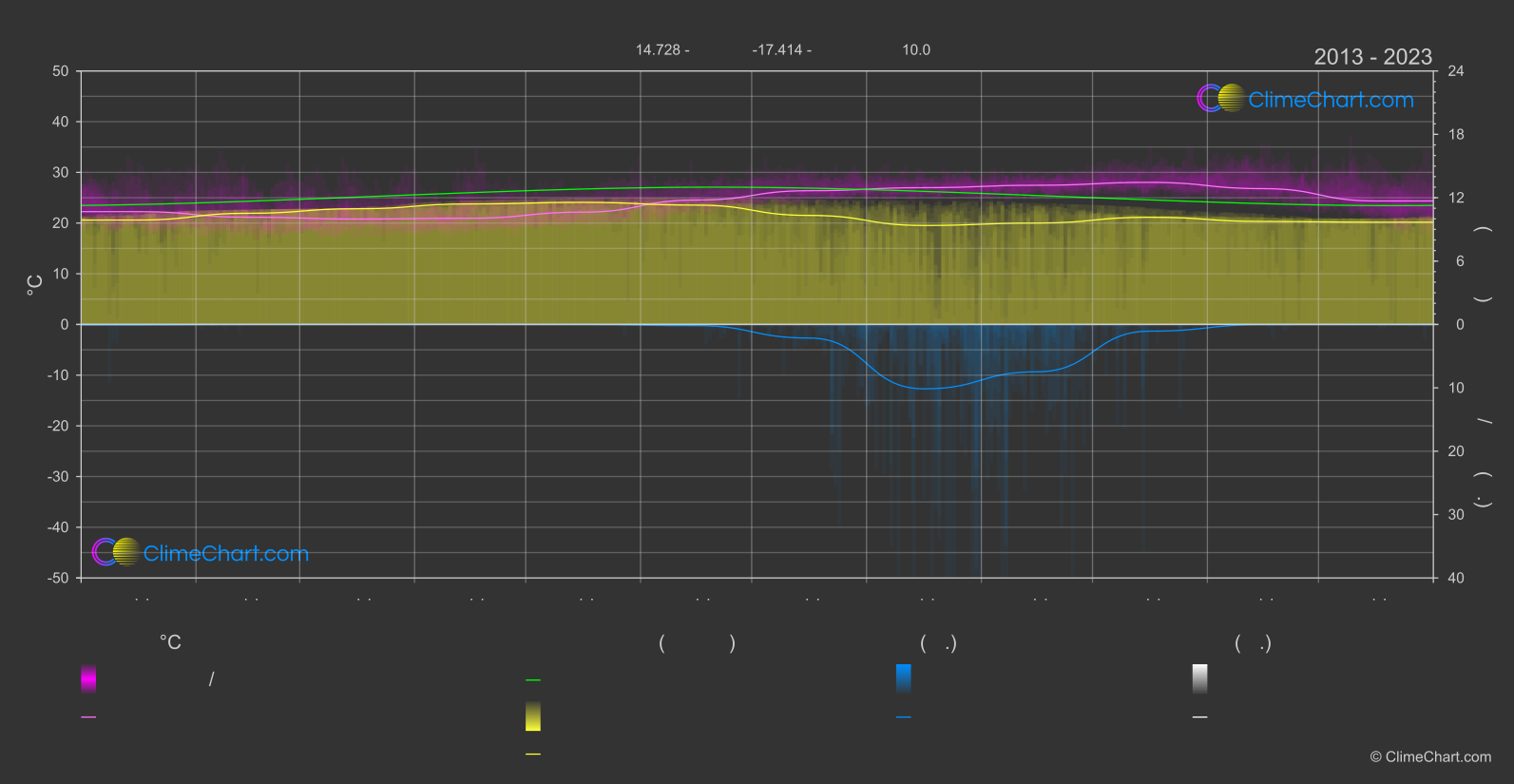This screenshot has width=1514, height=784.
Task: Click the '-17.414 -' header value
Action: point(781,49)
